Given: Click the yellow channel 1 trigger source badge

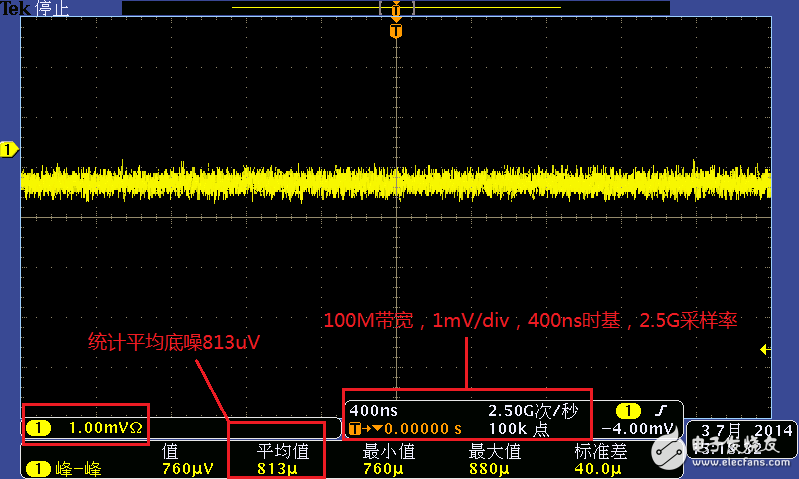Looking at the screenshot, I should point(629,411).
